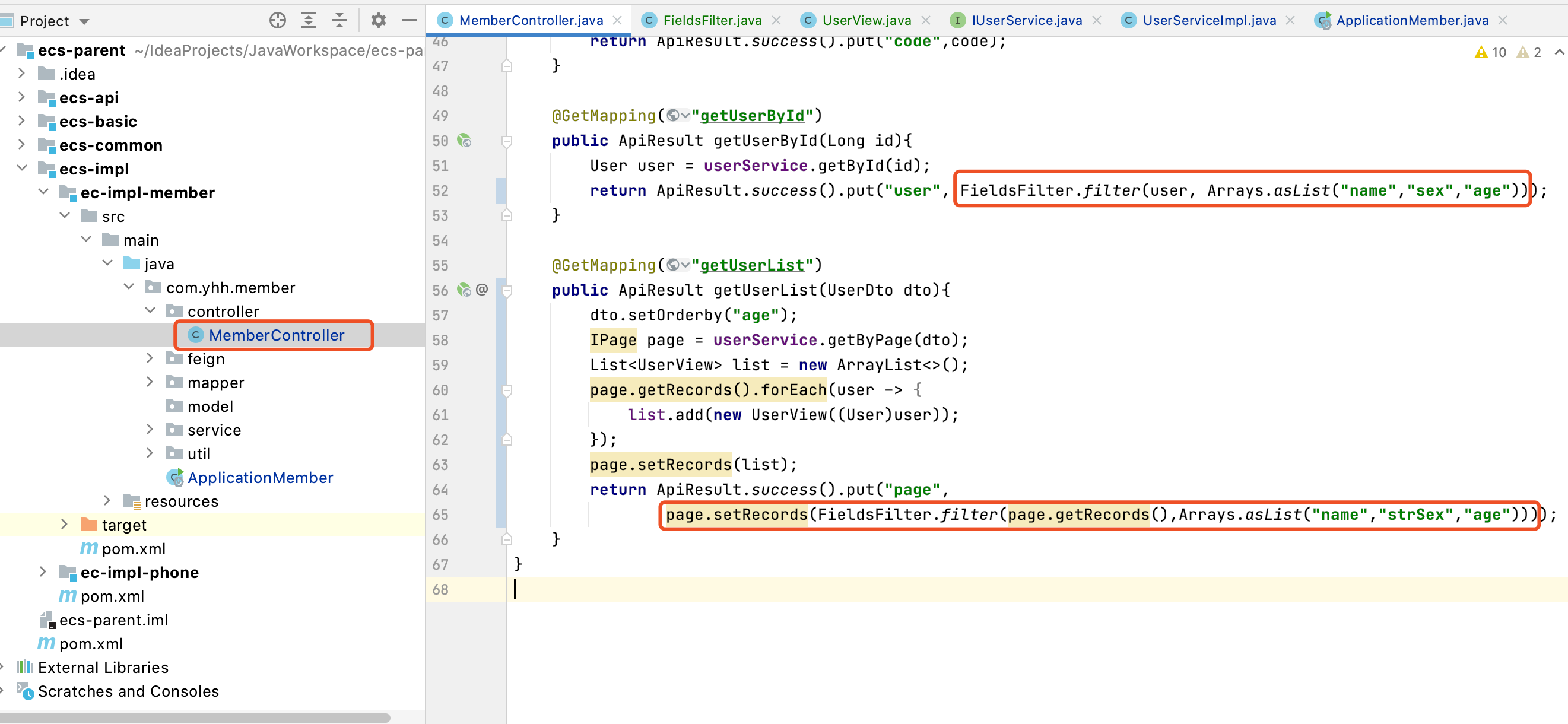Click the yellow warnings indicator showing 10
This screenshot has height=724, width=1568.
tap(1490, 52)
